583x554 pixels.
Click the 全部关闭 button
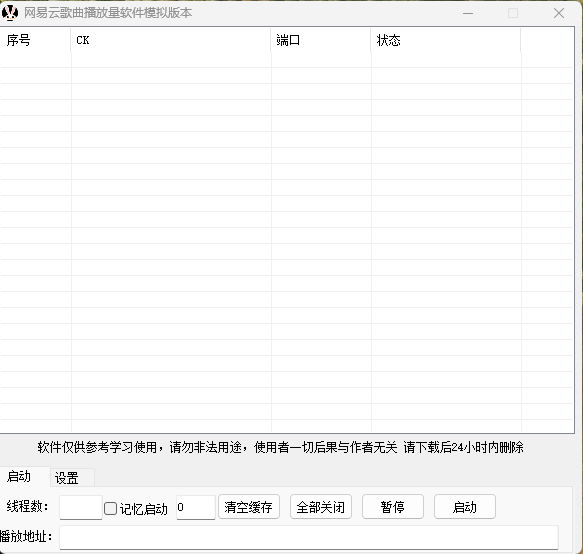(x=321, y=507)
